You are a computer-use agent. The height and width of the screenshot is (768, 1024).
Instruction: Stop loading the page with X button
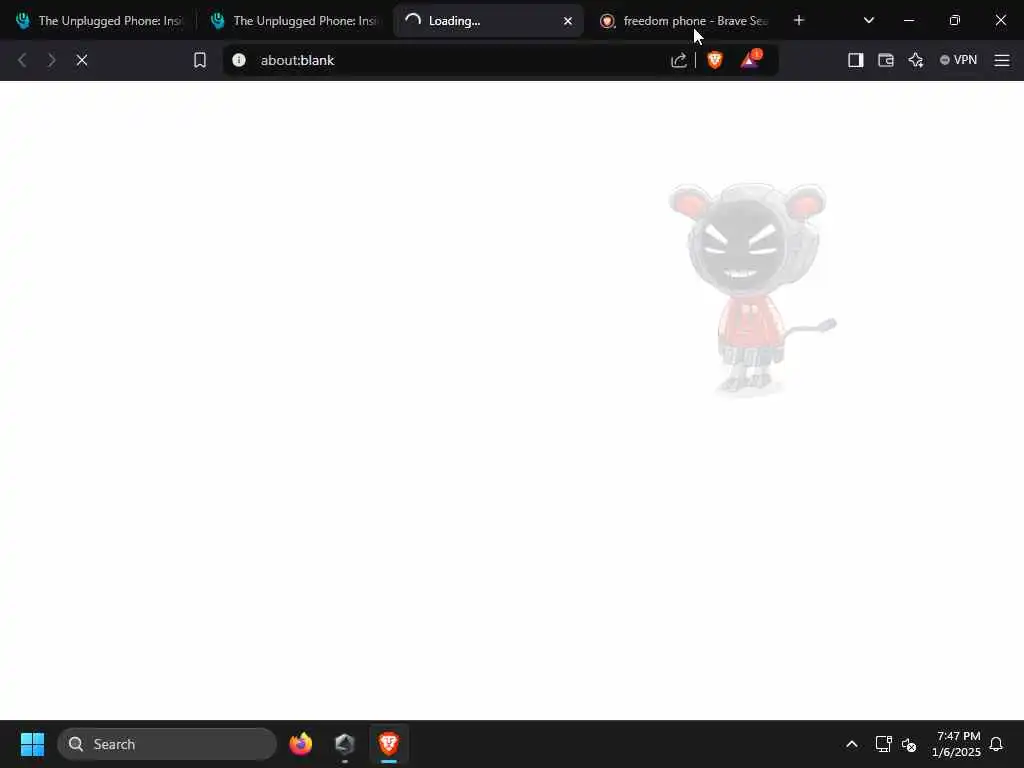[82, 60]
